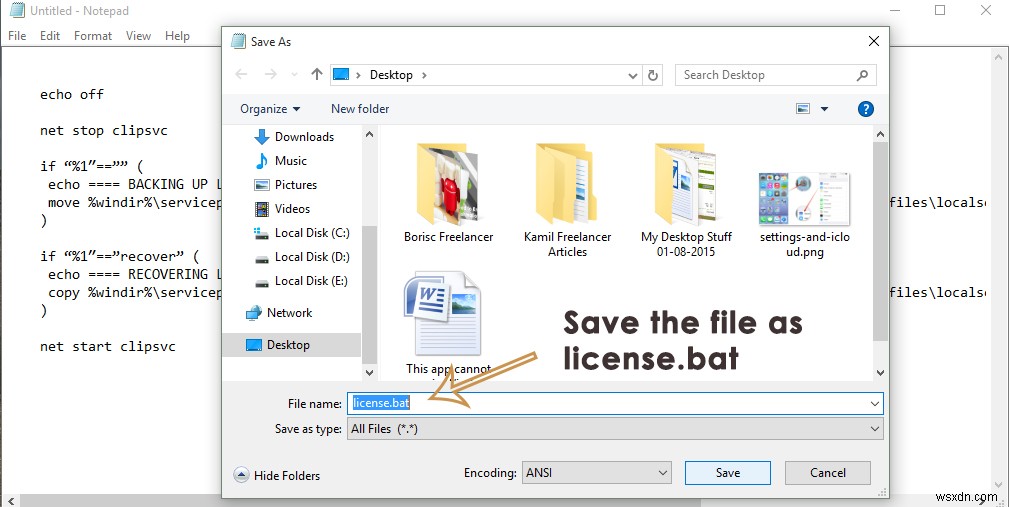The width and height of the screenshot is (1009, 507).
Task: Open the view options dropdown arrow
Action: 824,109
